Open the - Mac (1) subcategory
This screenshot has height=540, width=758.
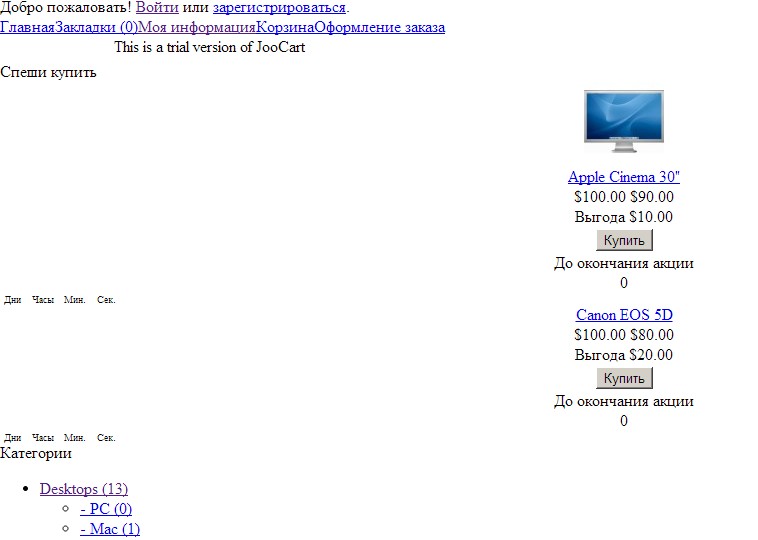[x=110, y=529]
